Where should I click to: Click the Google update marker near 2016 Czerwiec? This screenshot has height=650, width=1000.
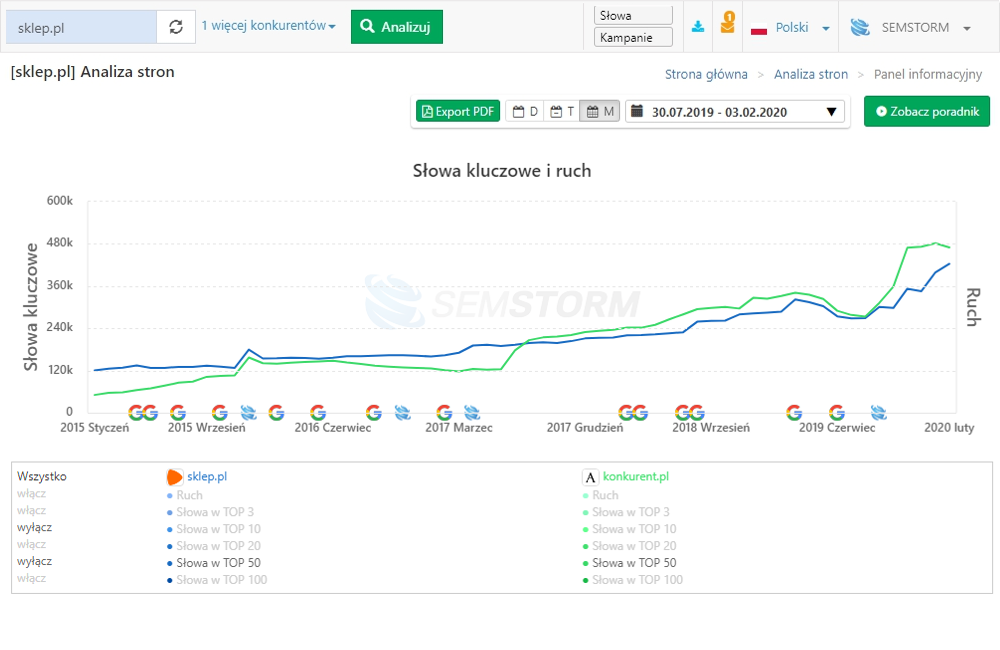pos(318,412)
